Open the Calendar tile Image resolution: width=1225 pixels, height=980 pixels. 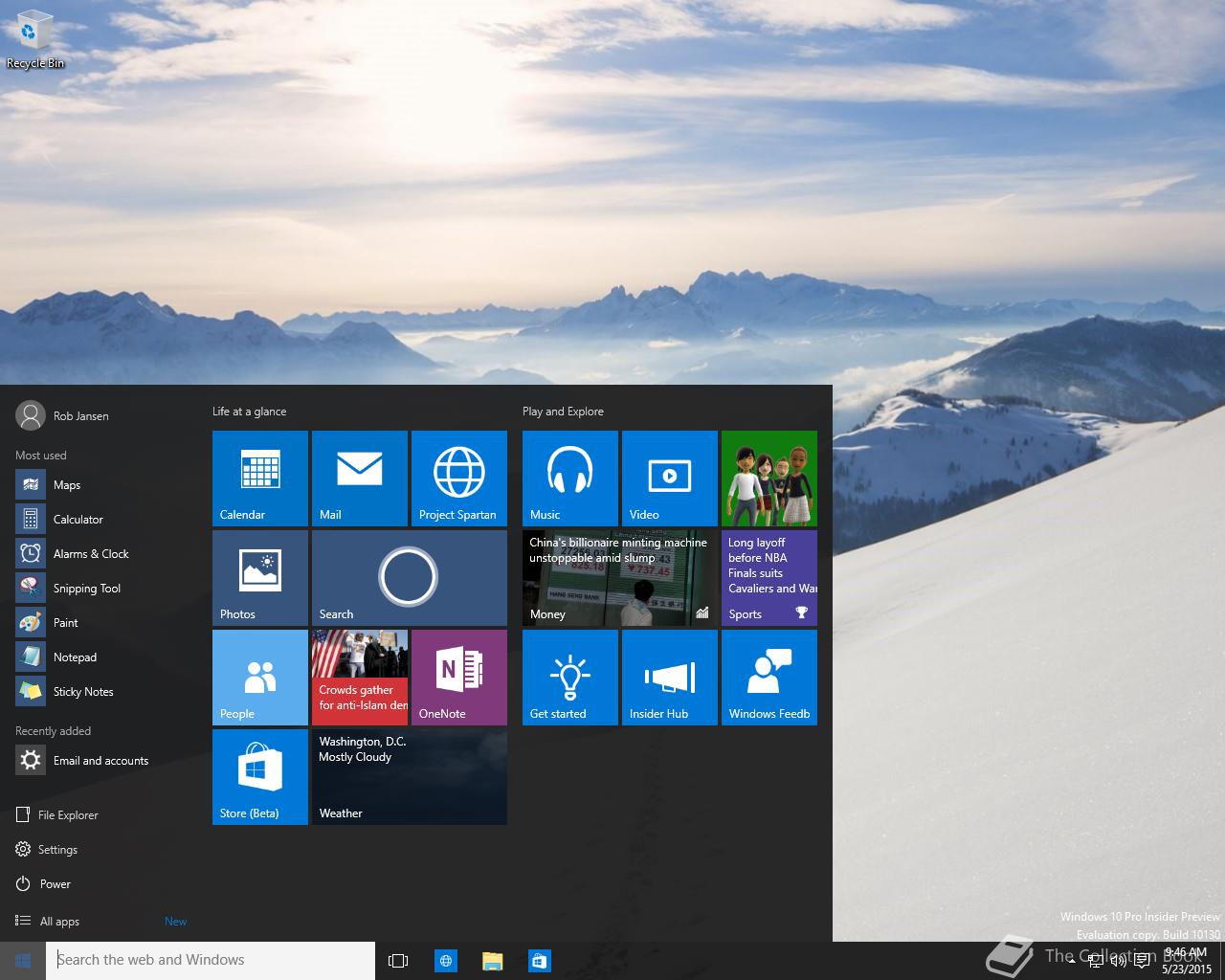260,479
